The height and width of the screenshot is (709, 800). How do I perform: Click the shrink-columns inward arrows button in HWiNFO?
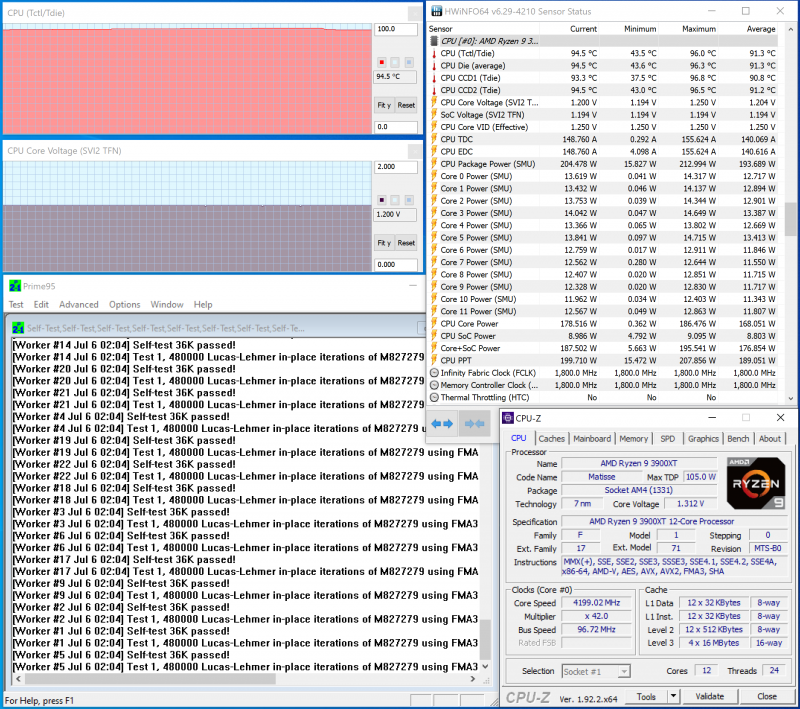tap(474, 423)
